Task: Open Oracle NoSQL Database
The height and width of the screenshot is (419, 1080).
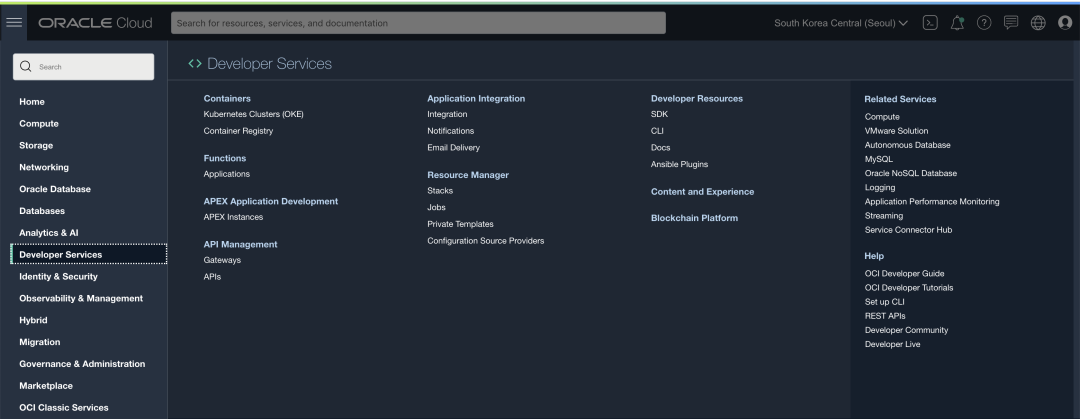Action: (x=911, y=174)
